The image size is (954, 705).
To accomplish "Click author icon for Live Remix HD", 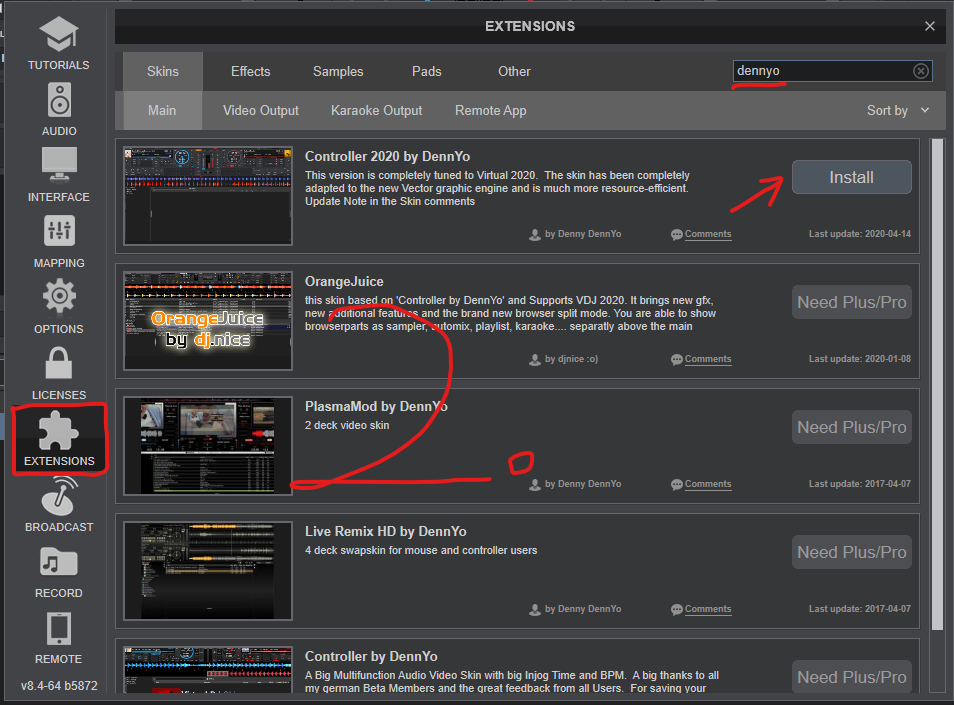I will (535, 609).
